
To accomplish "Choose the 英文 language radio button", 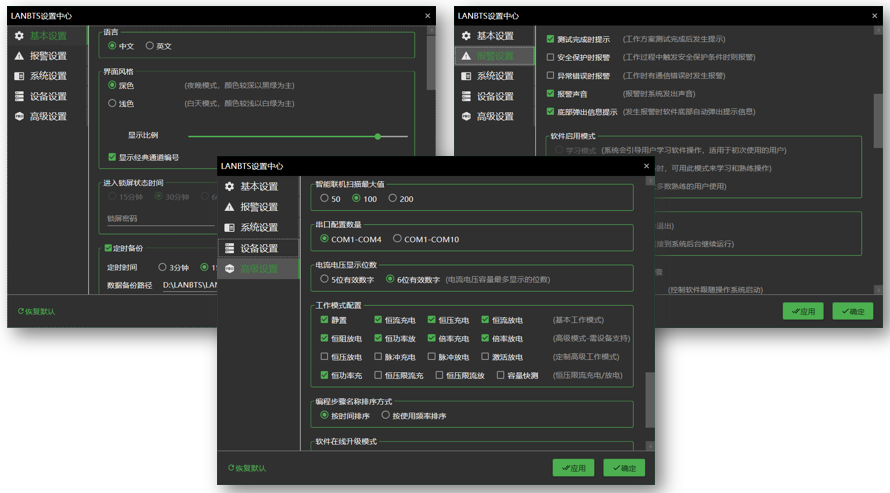I will tap(150, 46).
